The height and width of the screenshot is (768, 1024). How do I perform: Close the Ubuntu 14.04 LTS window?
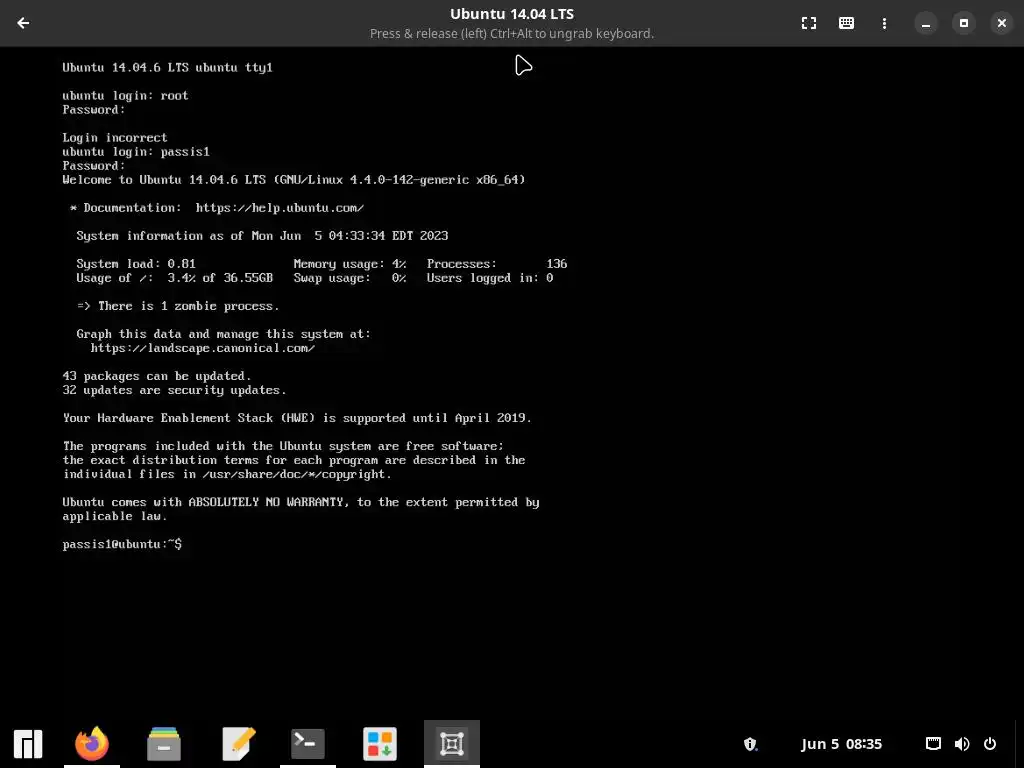pos(1001,23)
